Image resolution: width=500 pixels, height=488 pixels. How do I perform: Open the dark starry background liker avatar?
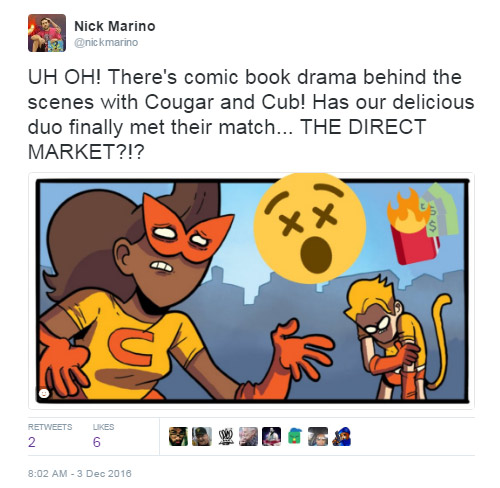[x=271, y=436]
